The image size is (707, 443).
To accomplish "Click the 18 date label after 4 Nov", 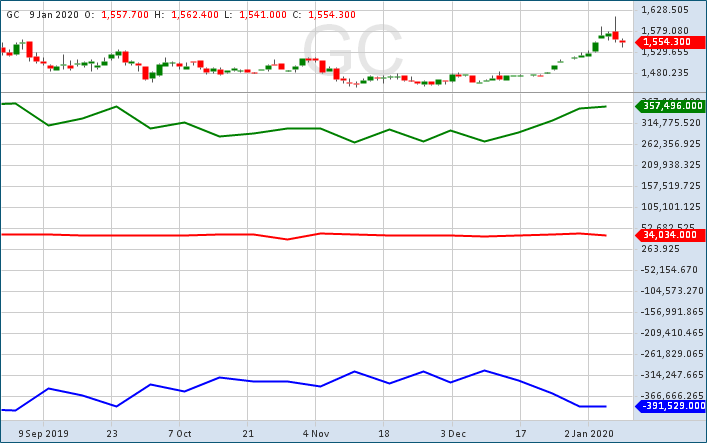I will [x=384, y=434].
